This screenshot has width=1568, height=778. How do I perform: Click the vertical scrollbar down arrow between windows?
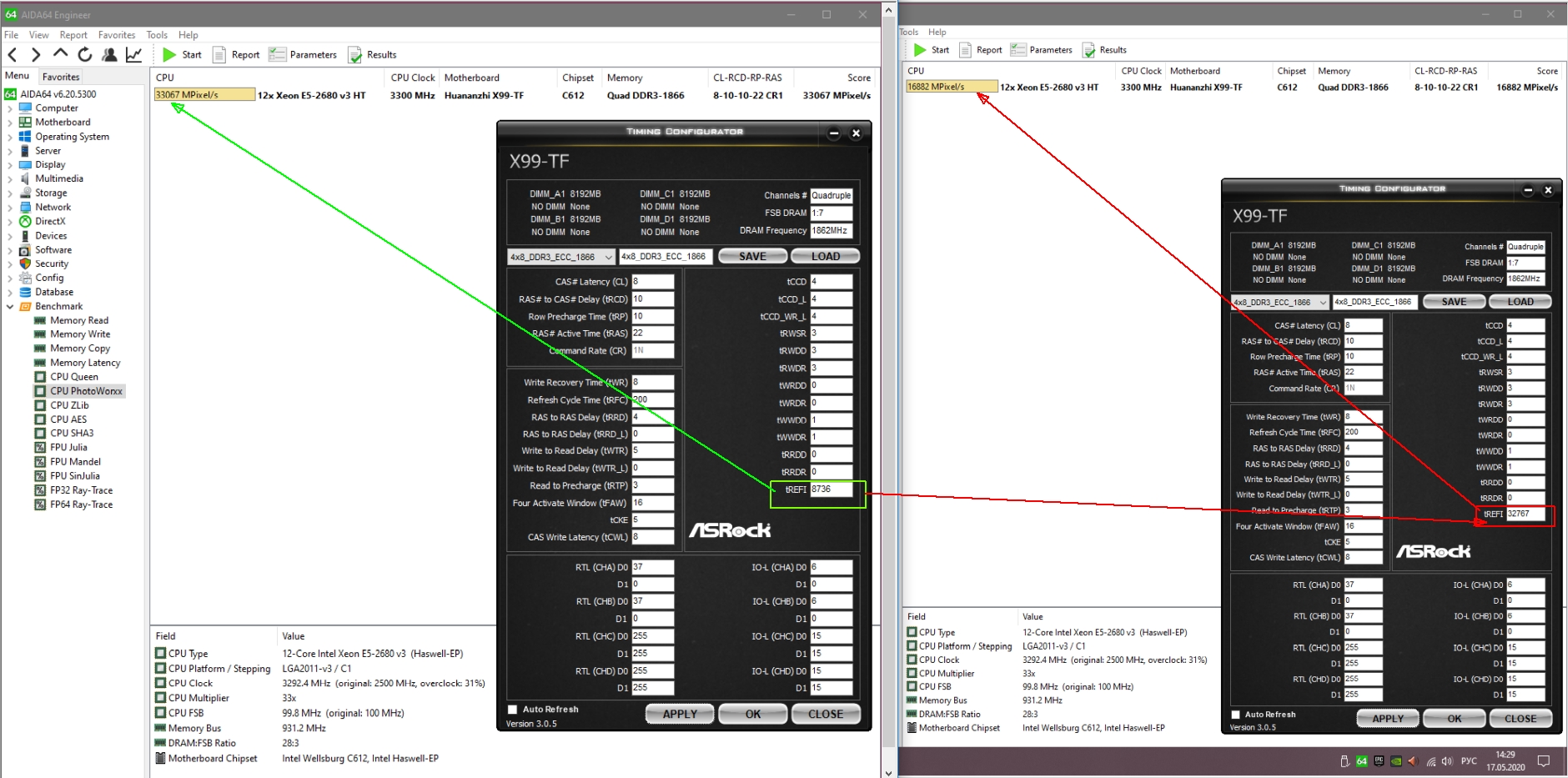click(889, 772)
